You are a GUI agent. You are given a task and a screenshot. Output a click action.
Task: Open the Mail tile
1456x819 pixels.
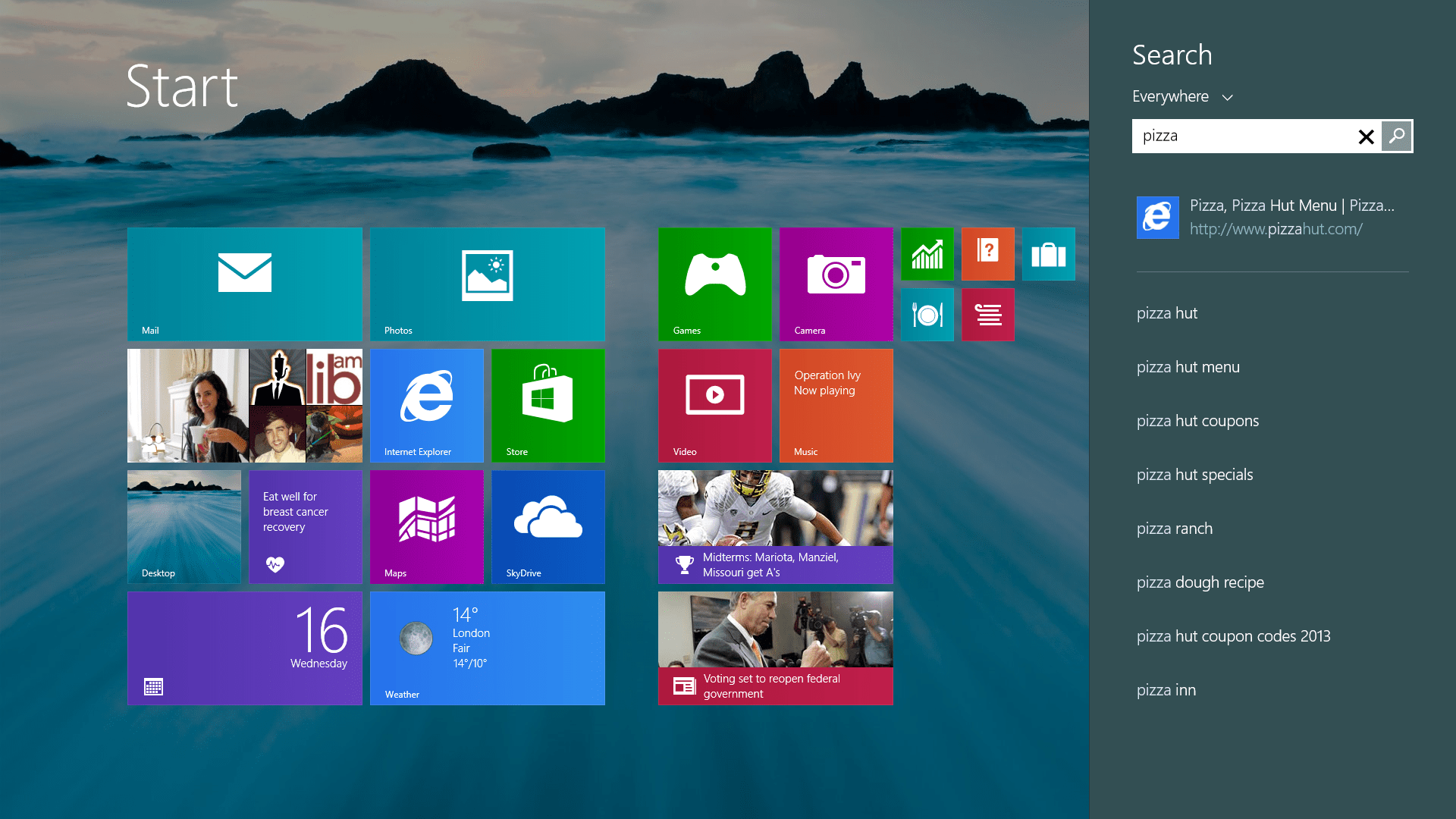[x=244, y=284]
